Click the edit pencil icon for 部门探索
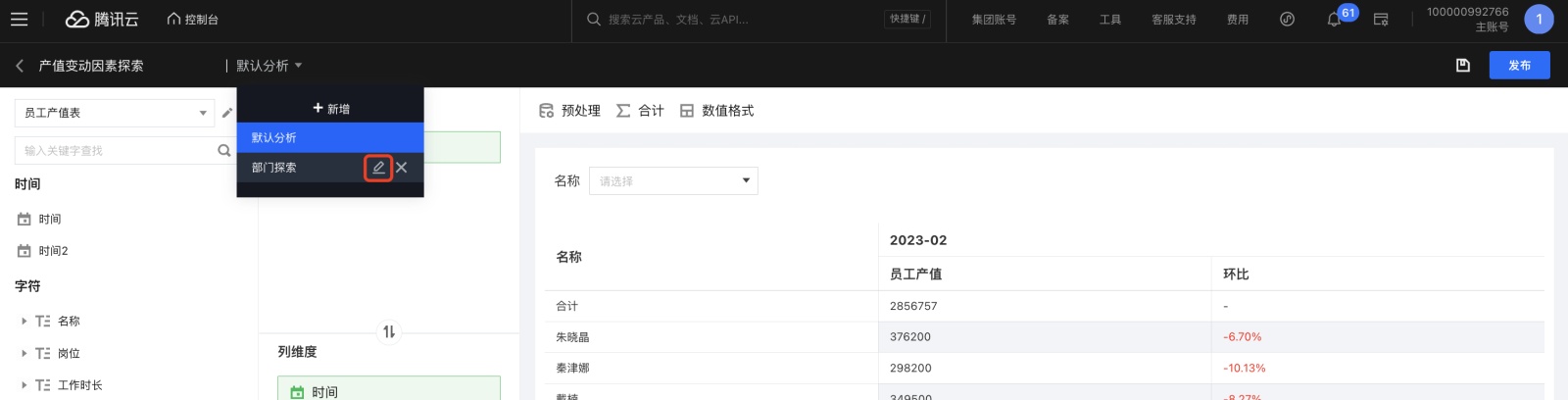This screenshot has width=1568, height=400. 378,168
